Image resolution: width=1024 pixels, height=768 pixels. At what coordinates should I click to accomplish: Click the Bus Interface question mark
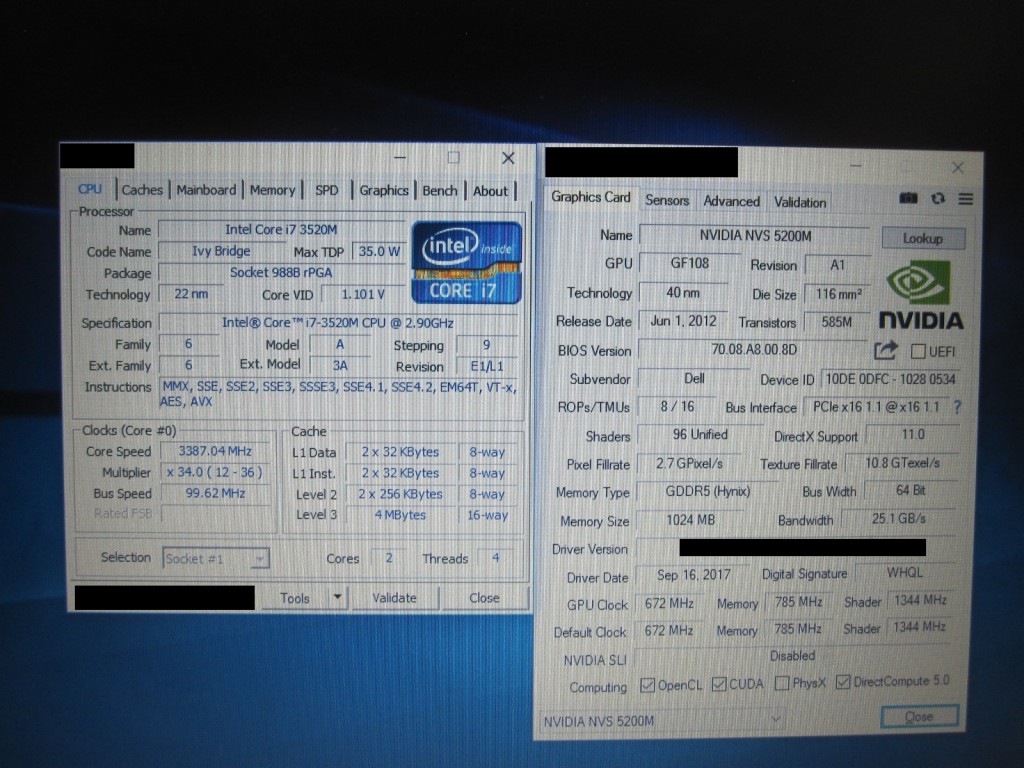coord(957,407)
